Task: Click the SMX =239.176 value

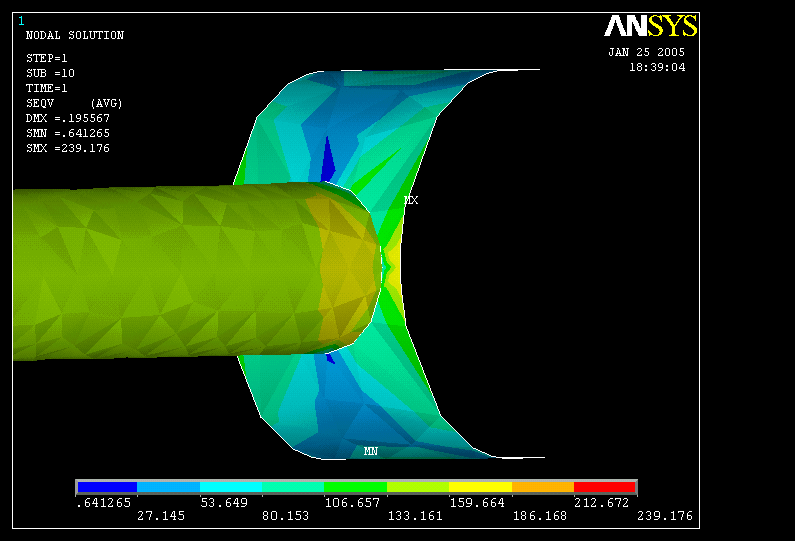Action: coord(68,148)
